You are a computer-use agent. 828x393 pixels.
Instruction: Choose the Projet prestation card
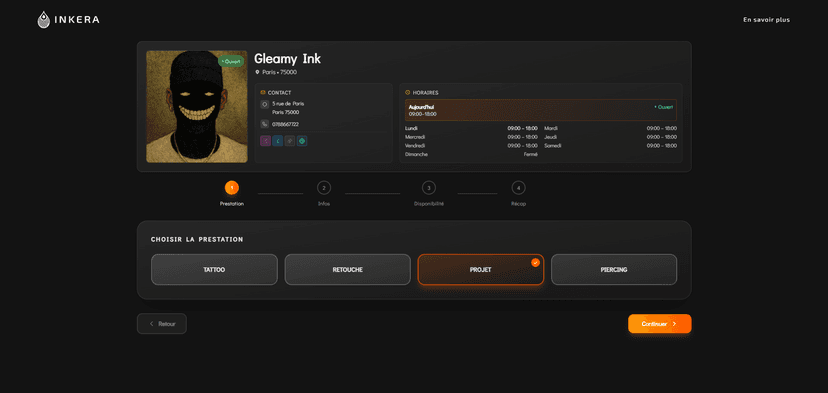481,269
